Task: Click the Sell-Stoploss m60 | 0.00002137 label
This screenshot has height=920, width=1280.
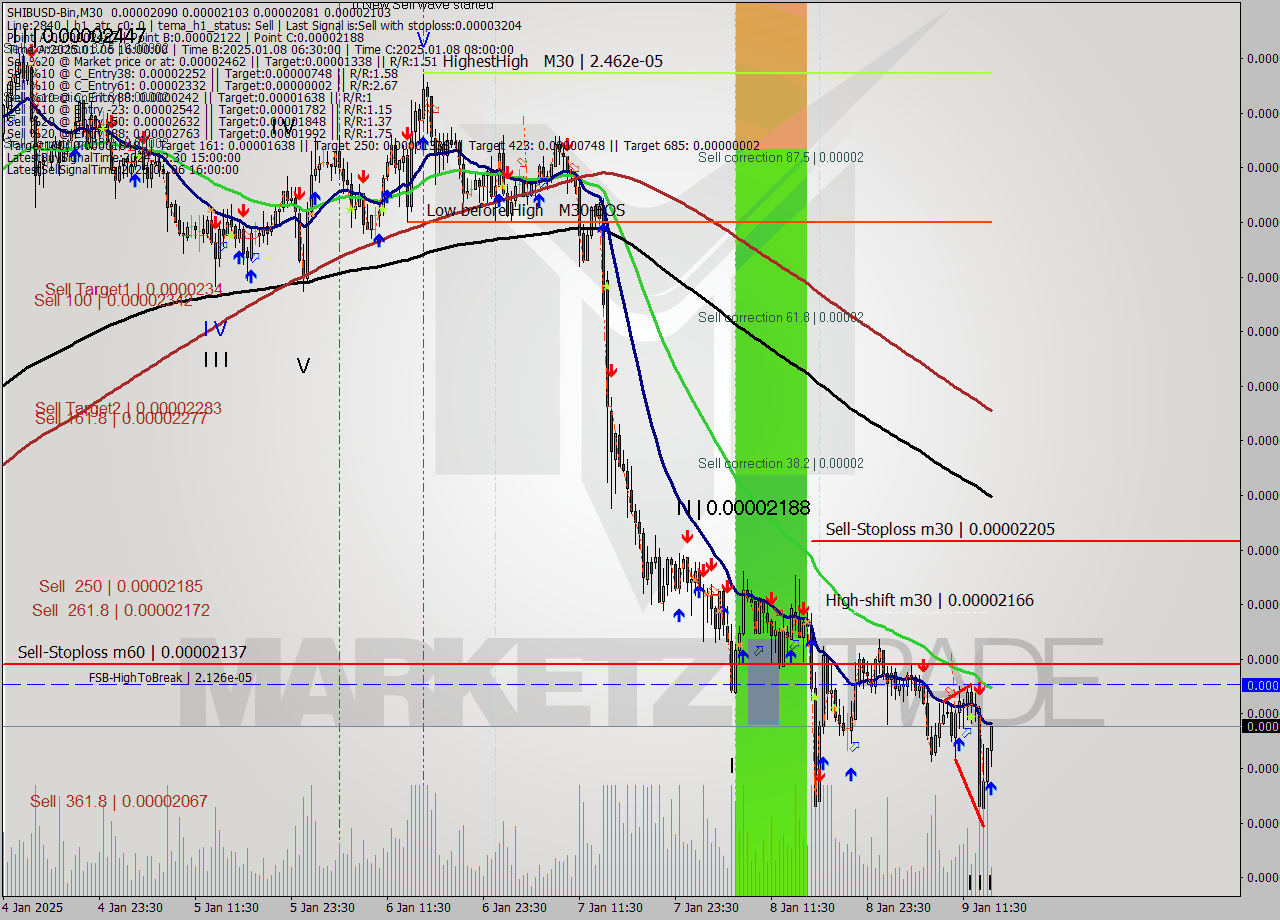Action: pos(132,652)
